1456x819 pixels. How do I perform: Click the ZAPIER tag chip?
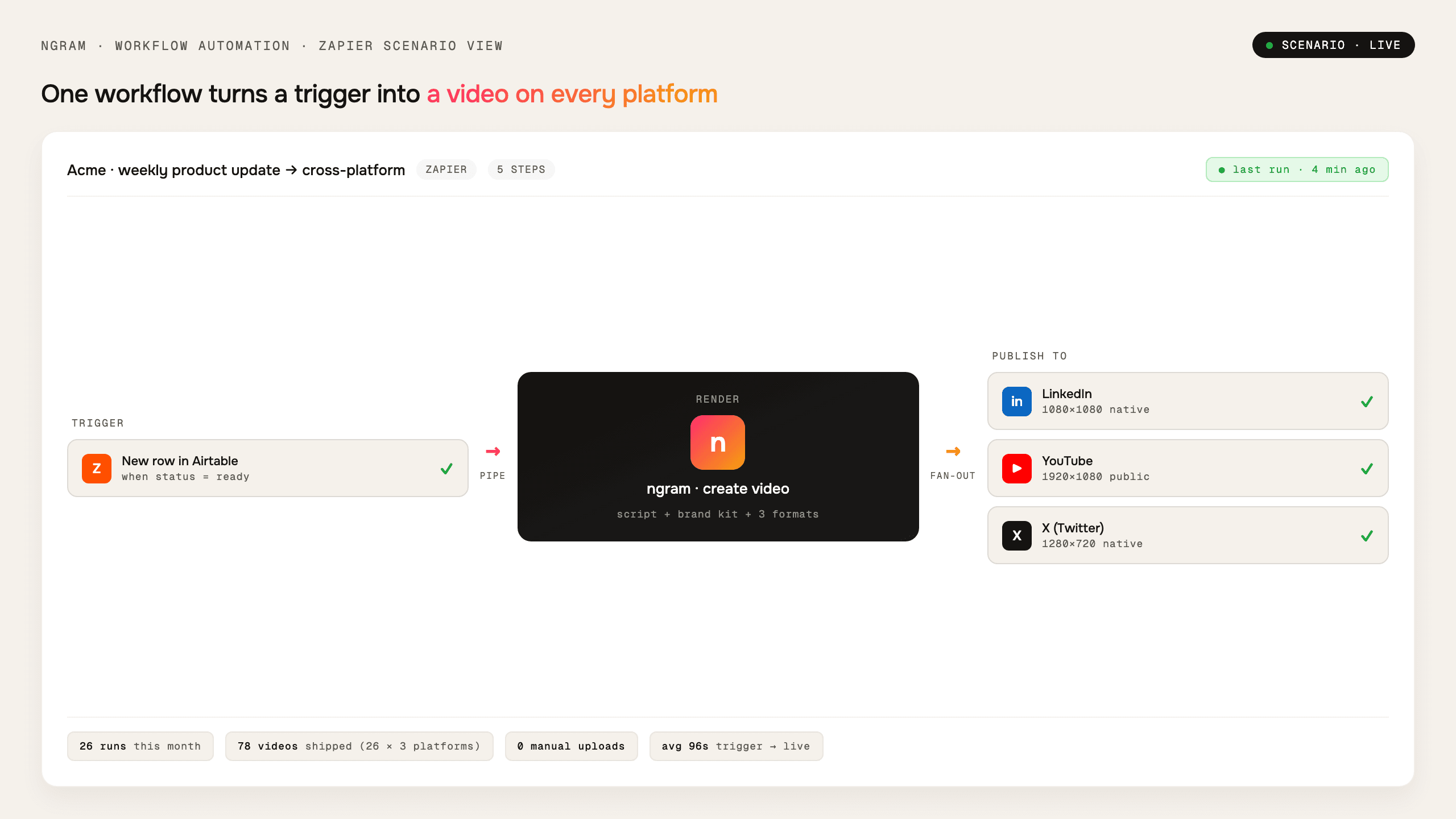click(x=446, y=169)
